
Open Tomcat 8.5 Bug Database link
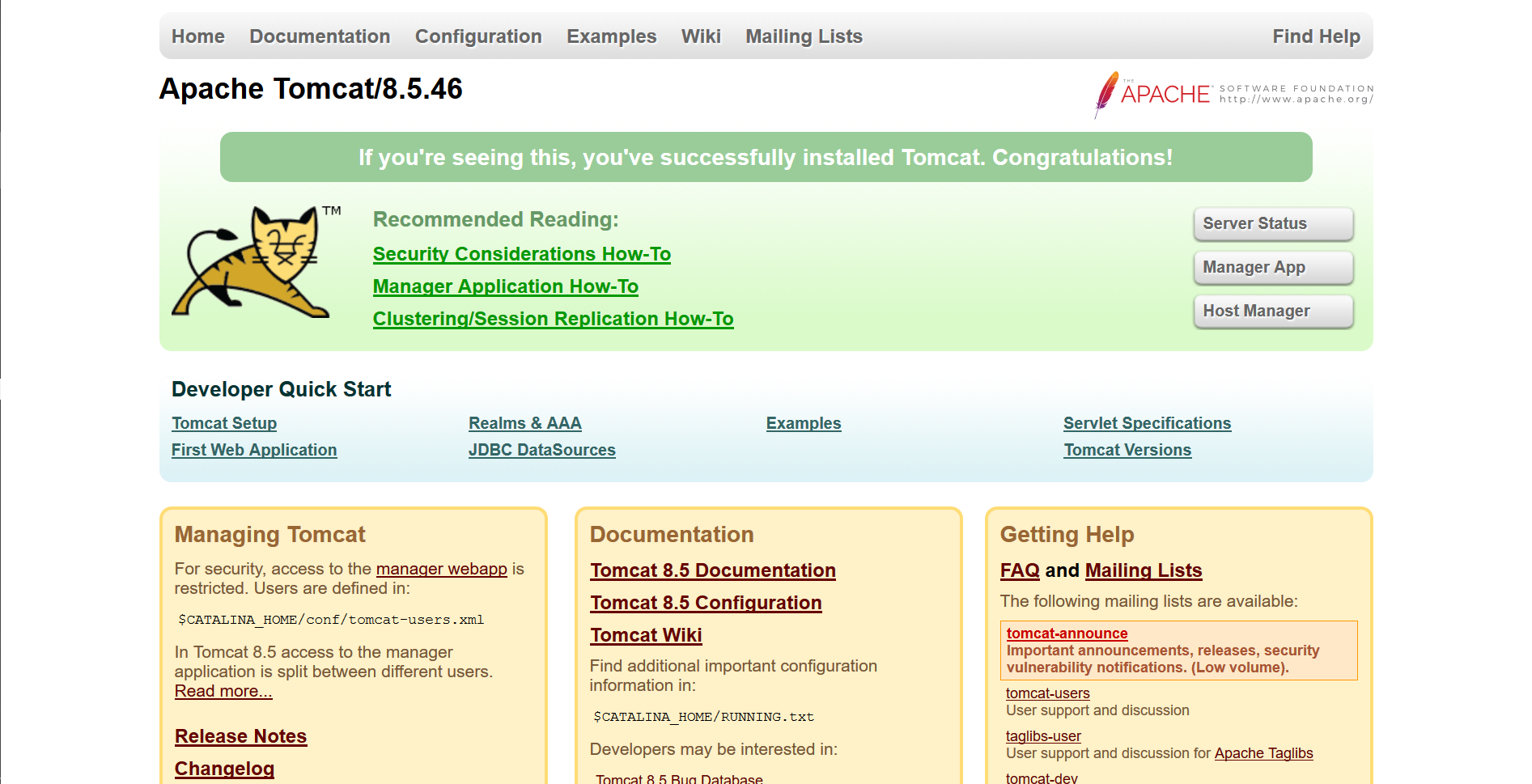[x=679, y=778]
